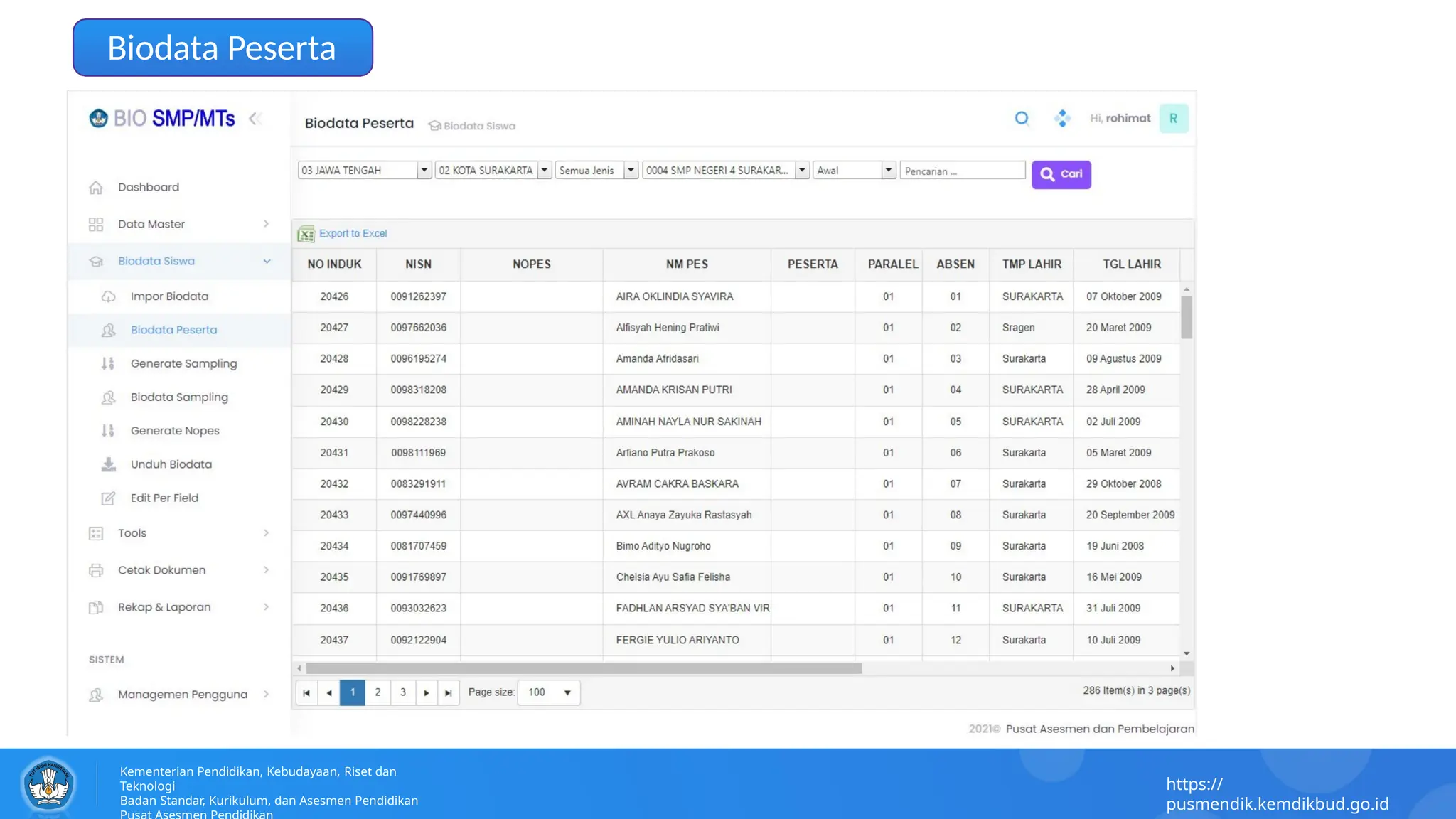Collapse sidebar with double-chevron icon
1456x819 pixels.
tap(255, 119)
